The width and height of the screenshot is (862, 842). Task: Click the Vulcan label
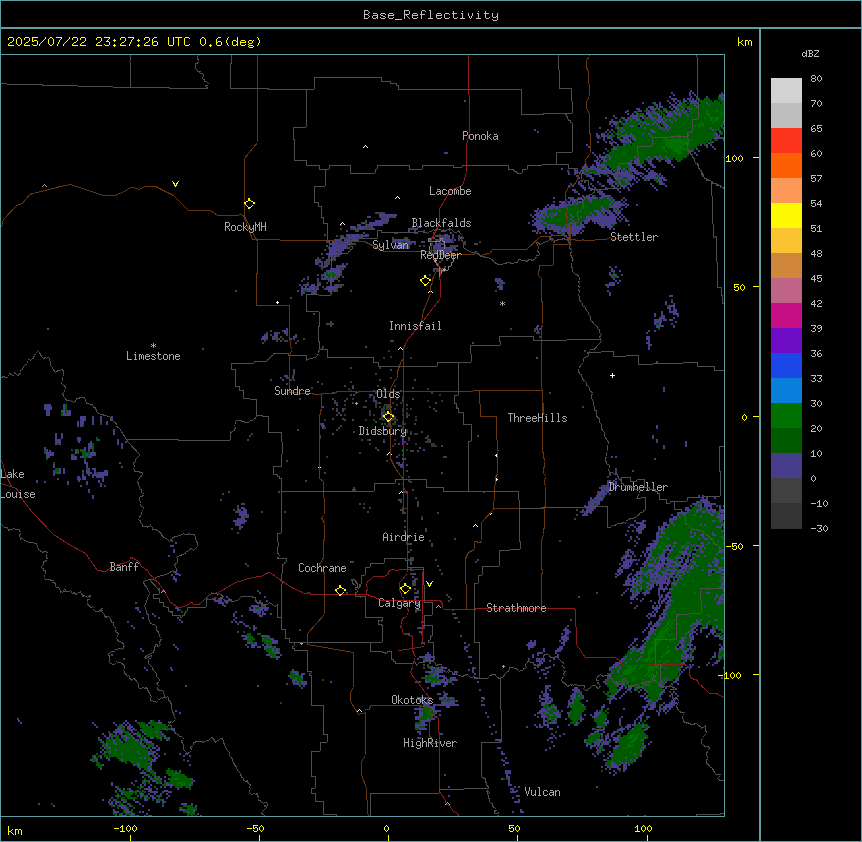(543, 792)
